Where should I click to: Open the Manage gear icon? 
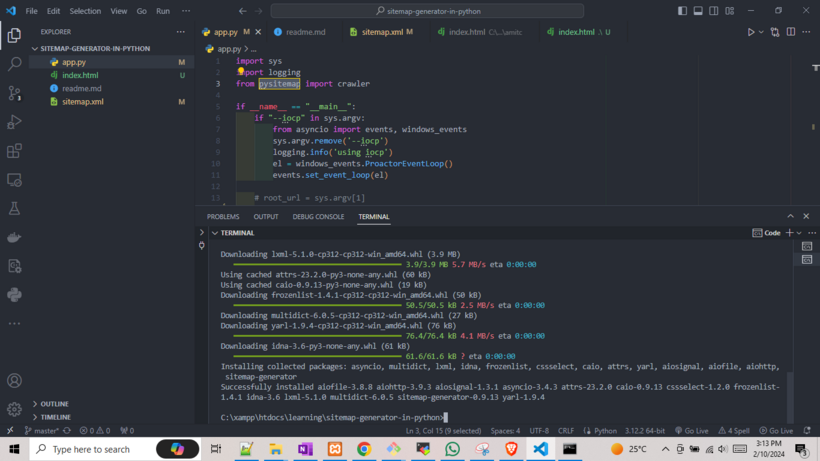[14, 409]
